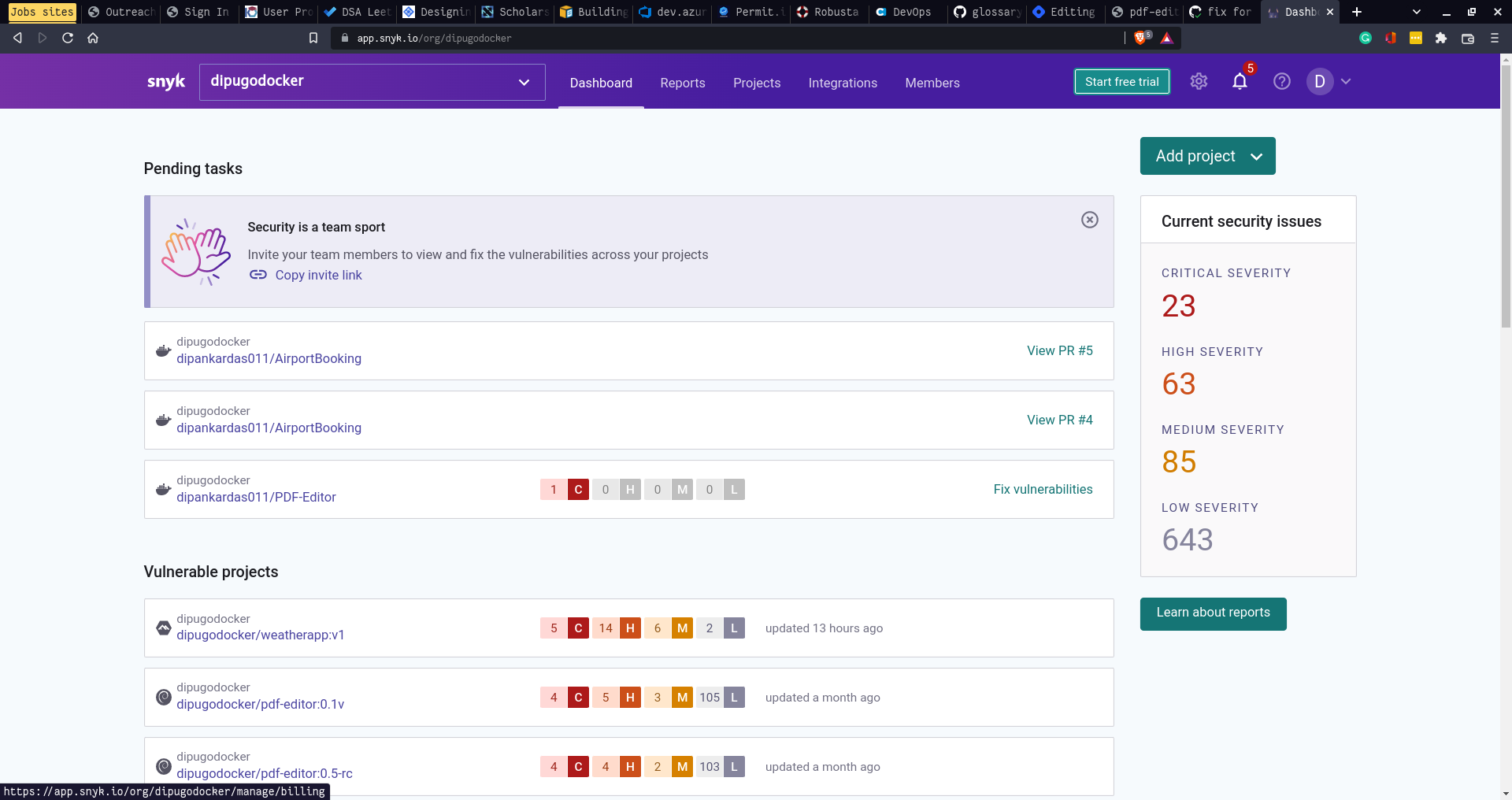This screenshot has height=800, width=1512.
Task: Click weatherapp high H severity badge
Action: tap(630, 628)
